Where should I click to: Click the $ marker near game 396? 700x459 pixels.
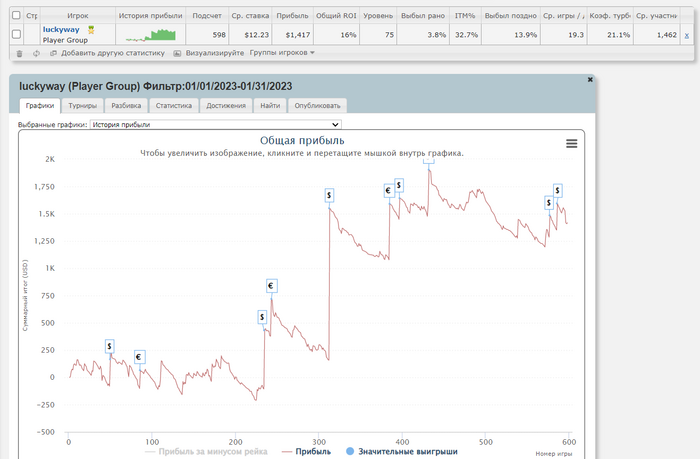point(399,185)
